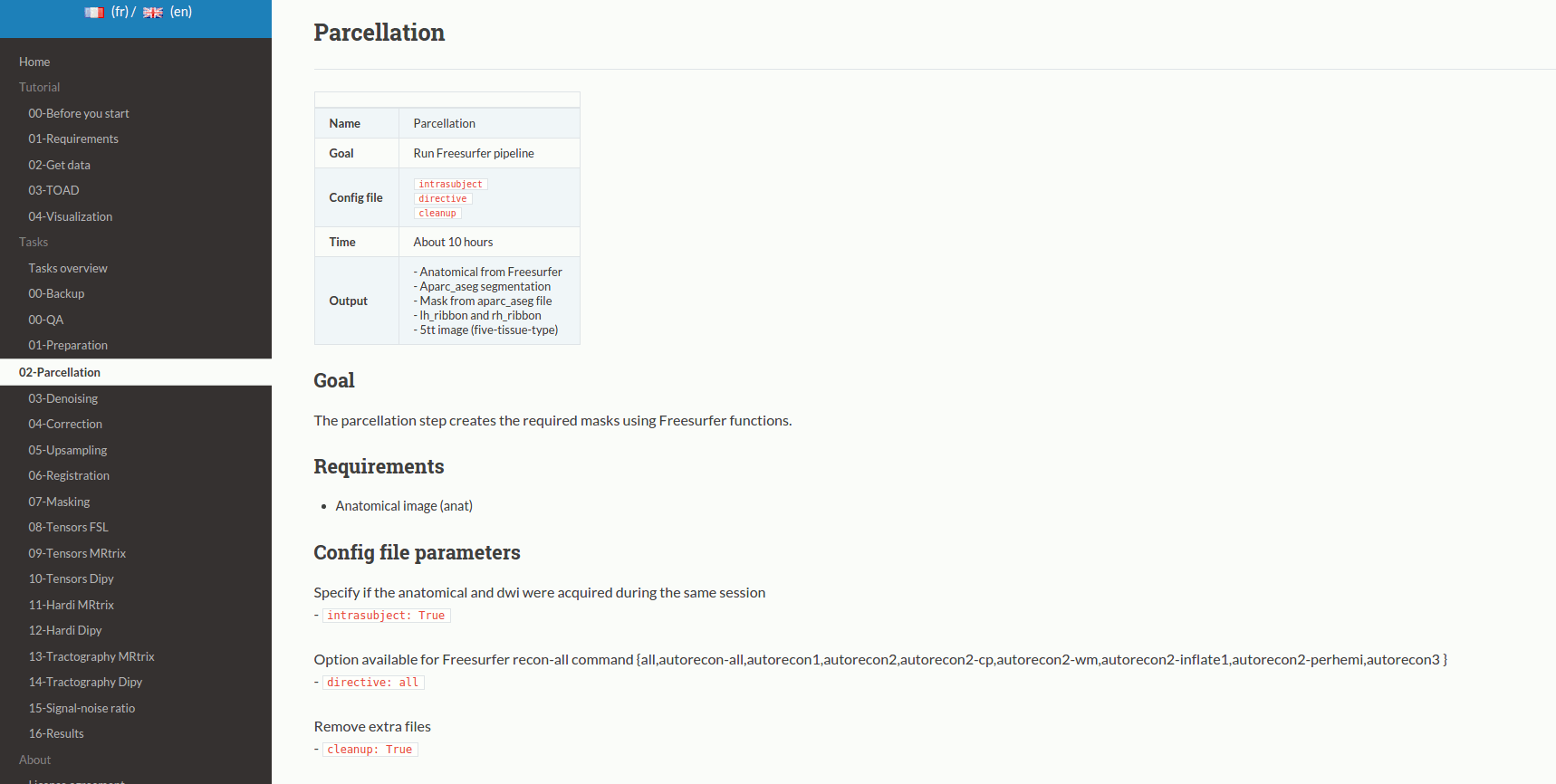Select the (fr) language link
The width and height of the screenshot is (1556, 784).
click(120, 12)
